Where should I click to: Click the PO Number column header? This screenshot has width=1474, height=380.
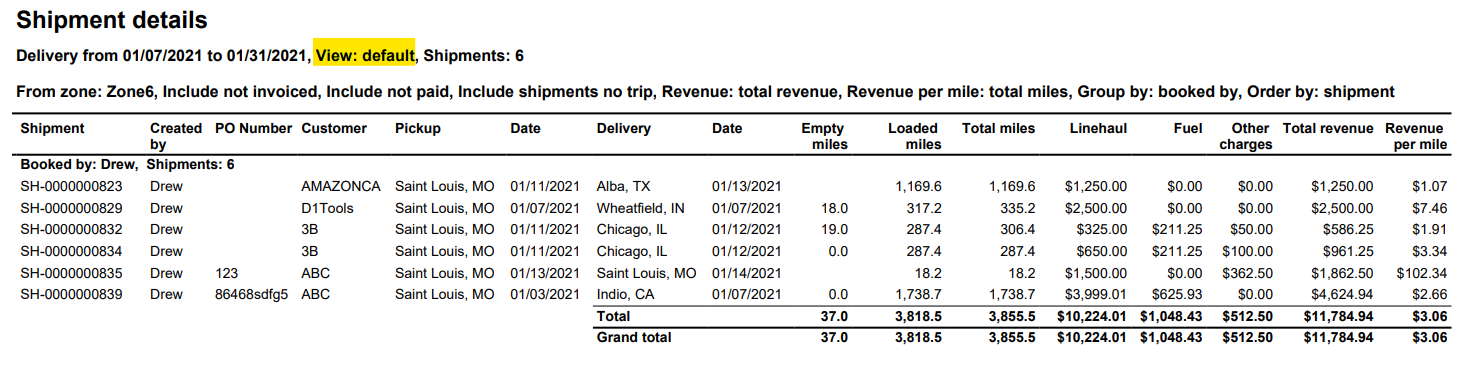point(253,128)
